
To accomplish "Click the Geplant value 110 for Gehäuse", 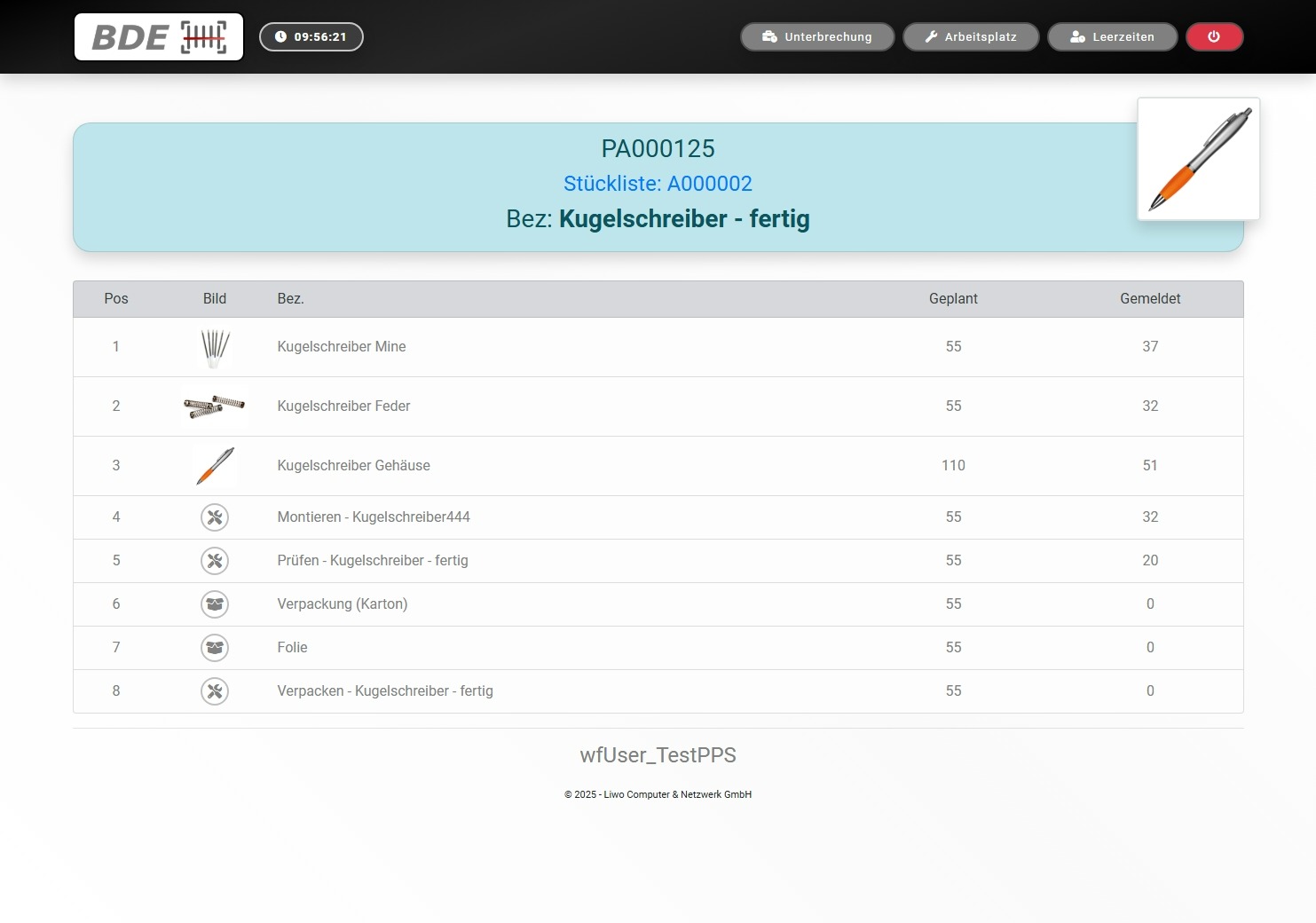I will pyautogui.click(x=953, y=466).
